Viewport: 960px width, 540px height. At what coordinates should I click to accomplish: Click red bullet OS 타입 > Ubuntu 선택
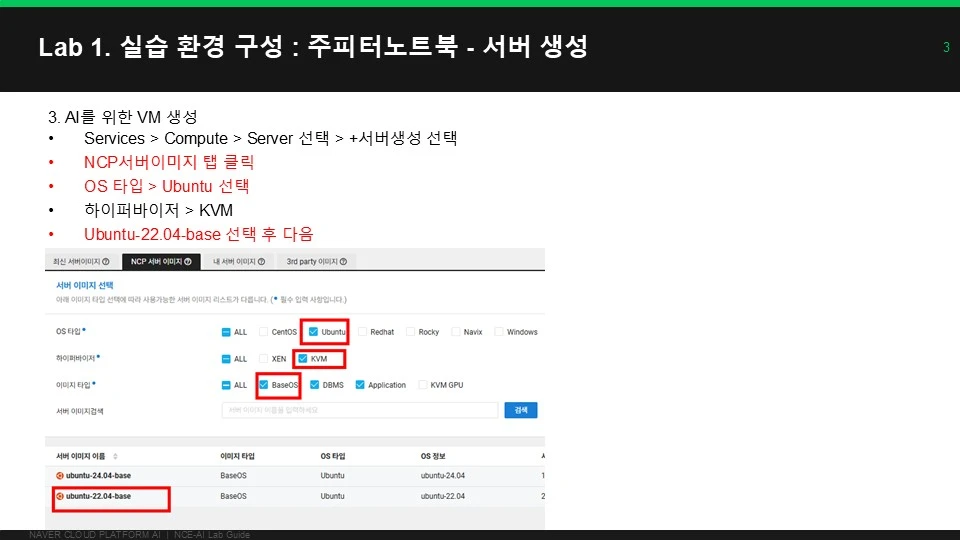point(167,186)
